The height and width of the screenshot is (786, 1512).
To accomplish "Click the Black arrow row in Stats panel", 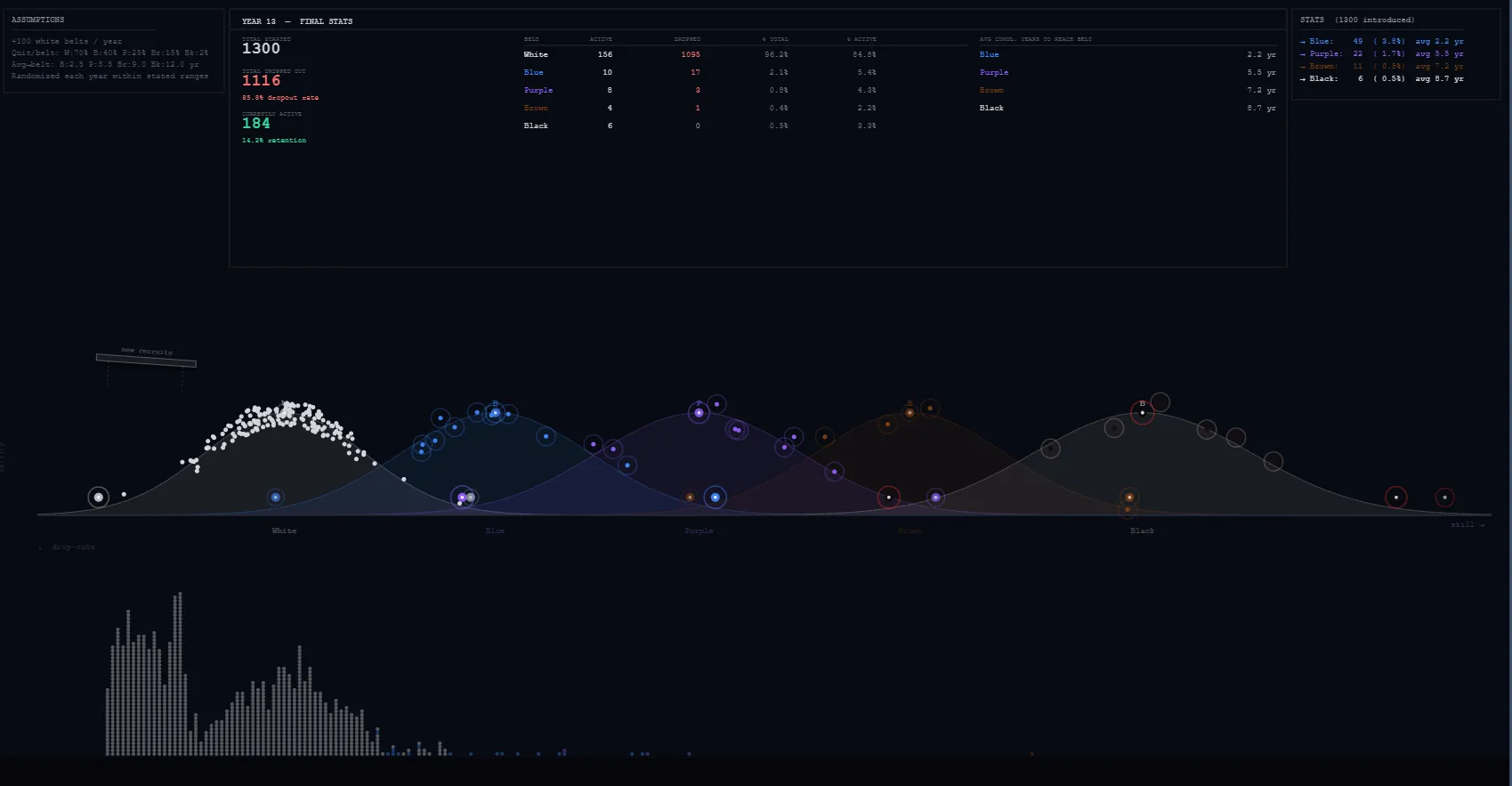I will click(x=1380, y=79).
